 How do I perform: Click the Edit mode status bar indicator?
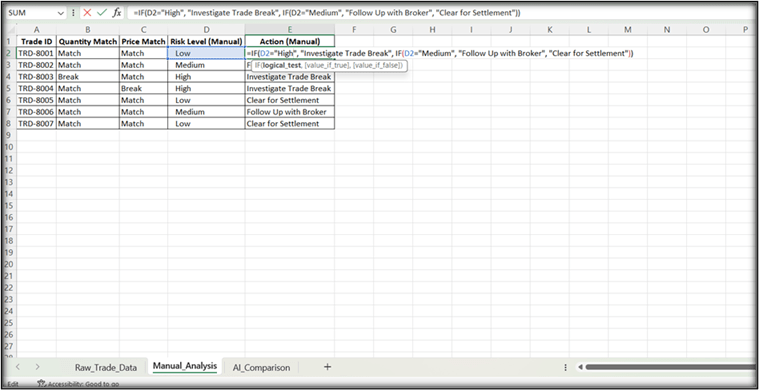(x=13, y=384)
